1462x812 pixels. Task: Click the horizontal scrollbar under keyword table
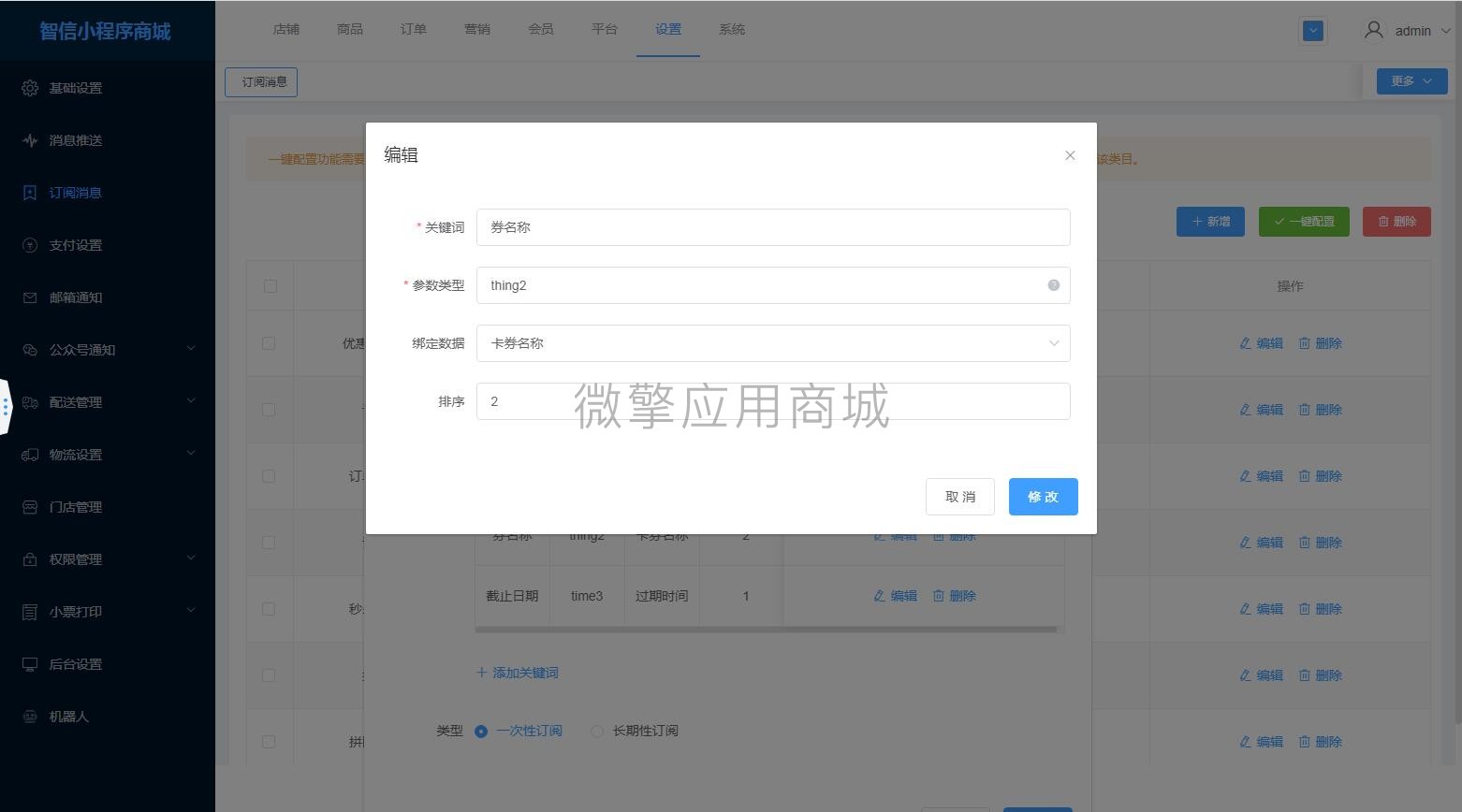tap(766, 630)
